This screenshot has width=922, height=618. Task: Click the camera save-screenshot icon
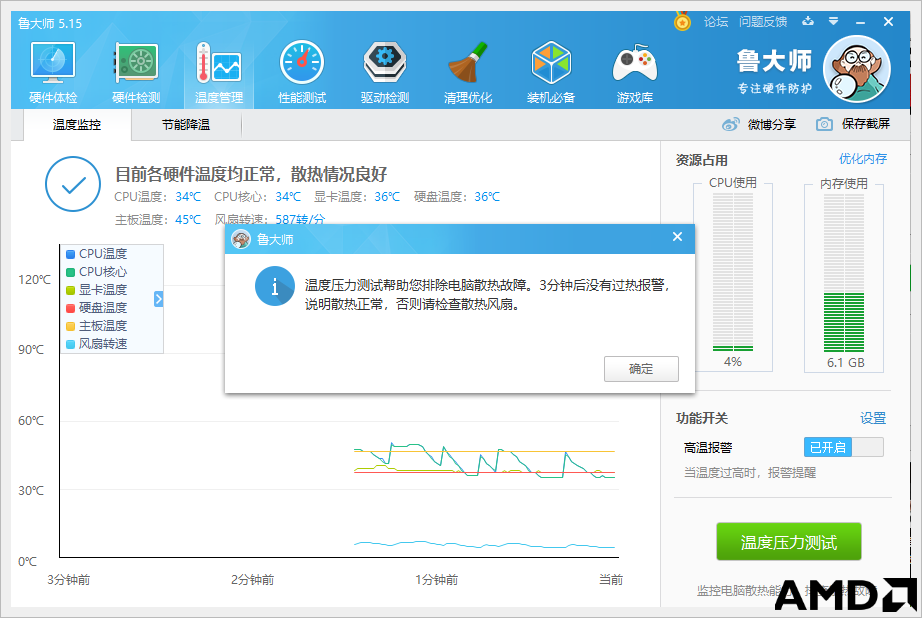click(824, 124)
